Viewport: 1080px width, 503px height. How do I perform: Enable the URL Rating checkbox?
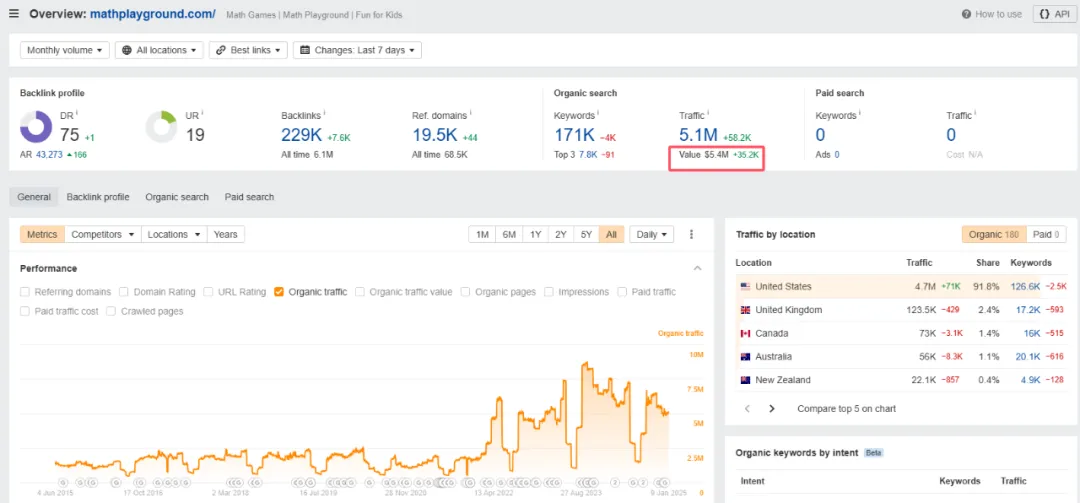209,292
